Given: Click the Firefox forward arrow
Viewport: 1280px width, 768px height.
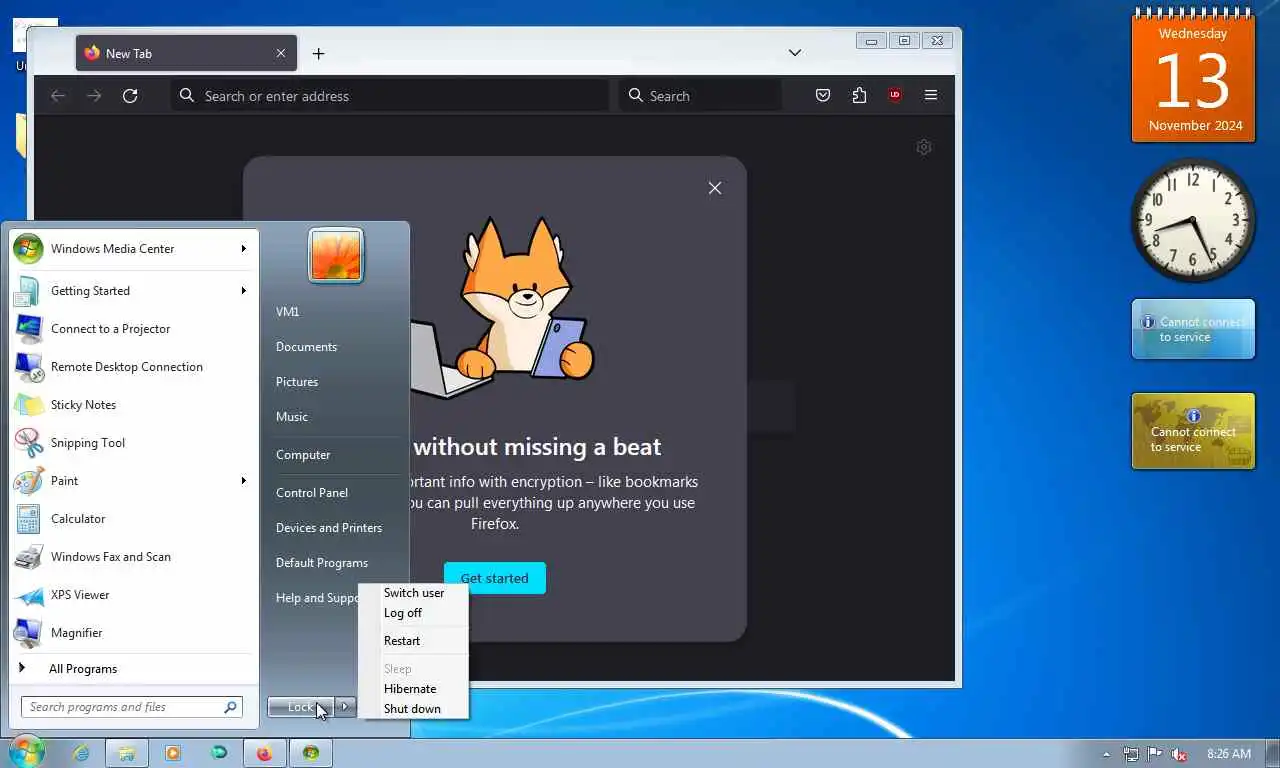Looking at the screenshot, I should (x=94, y=96).
